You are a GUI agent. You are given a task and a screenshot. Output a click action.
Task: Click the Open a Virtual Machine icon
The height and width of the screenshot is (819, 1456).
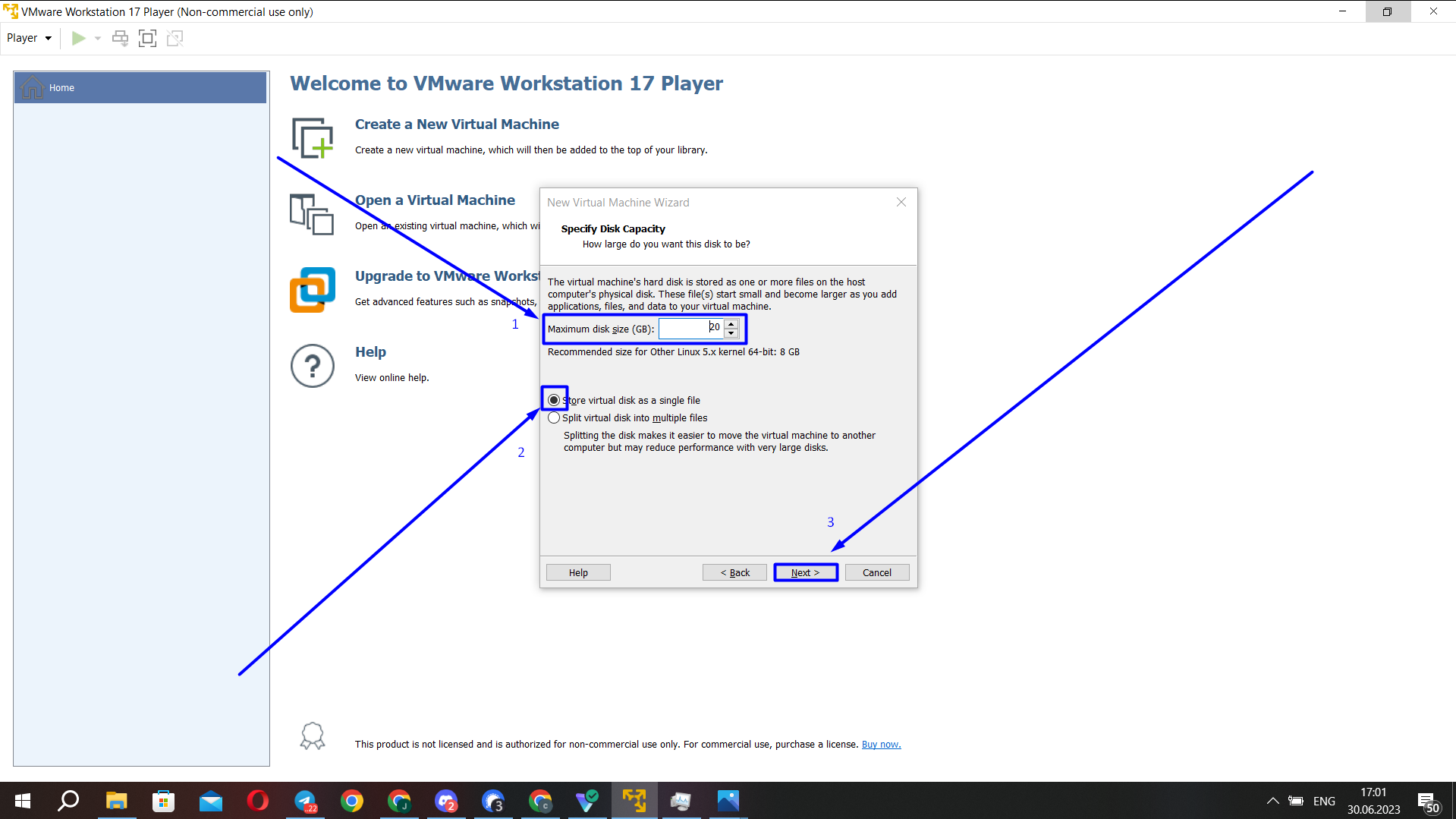[312, 214]
